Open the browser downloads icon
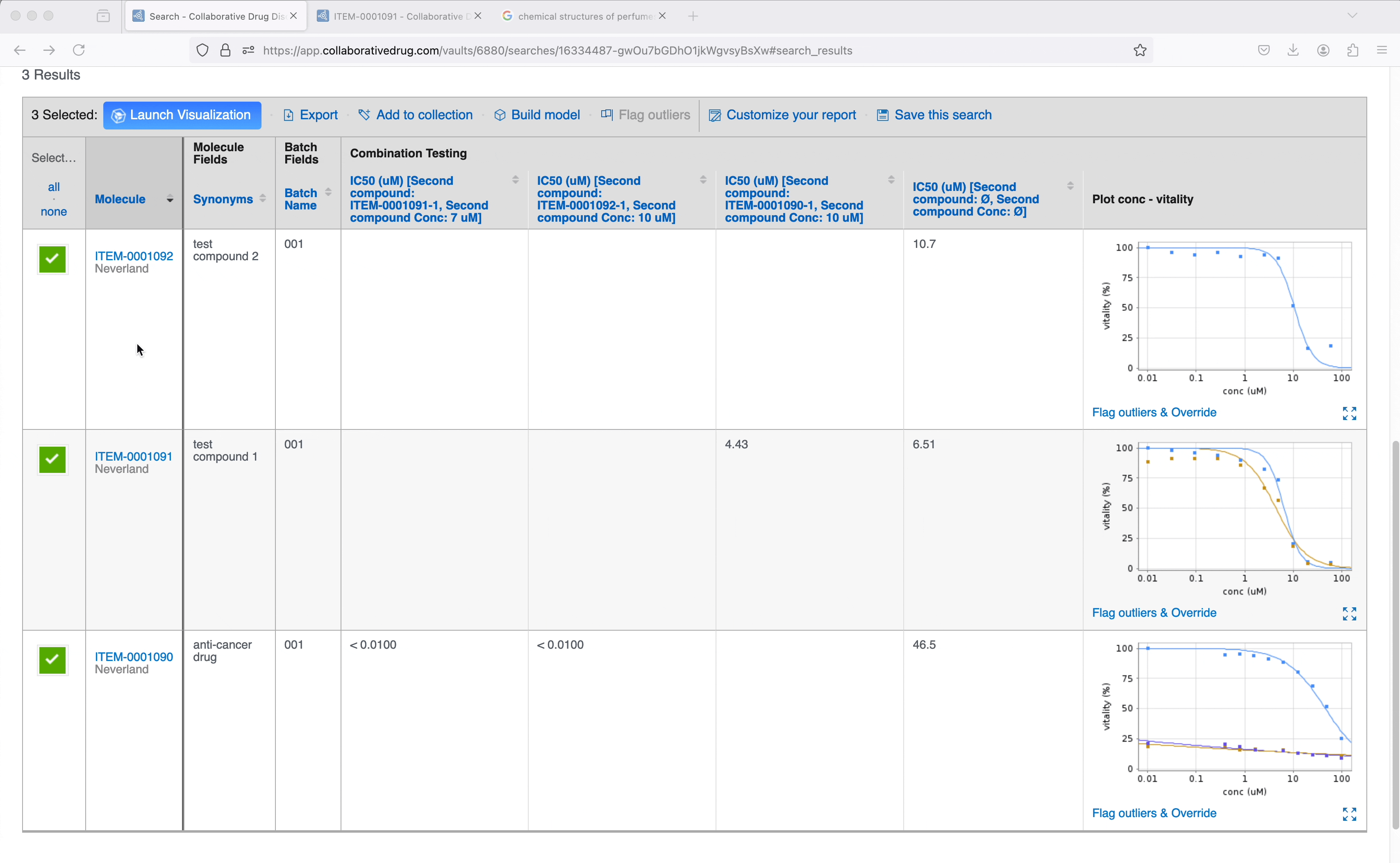 pyautogui.click(x=1293, y=50)
